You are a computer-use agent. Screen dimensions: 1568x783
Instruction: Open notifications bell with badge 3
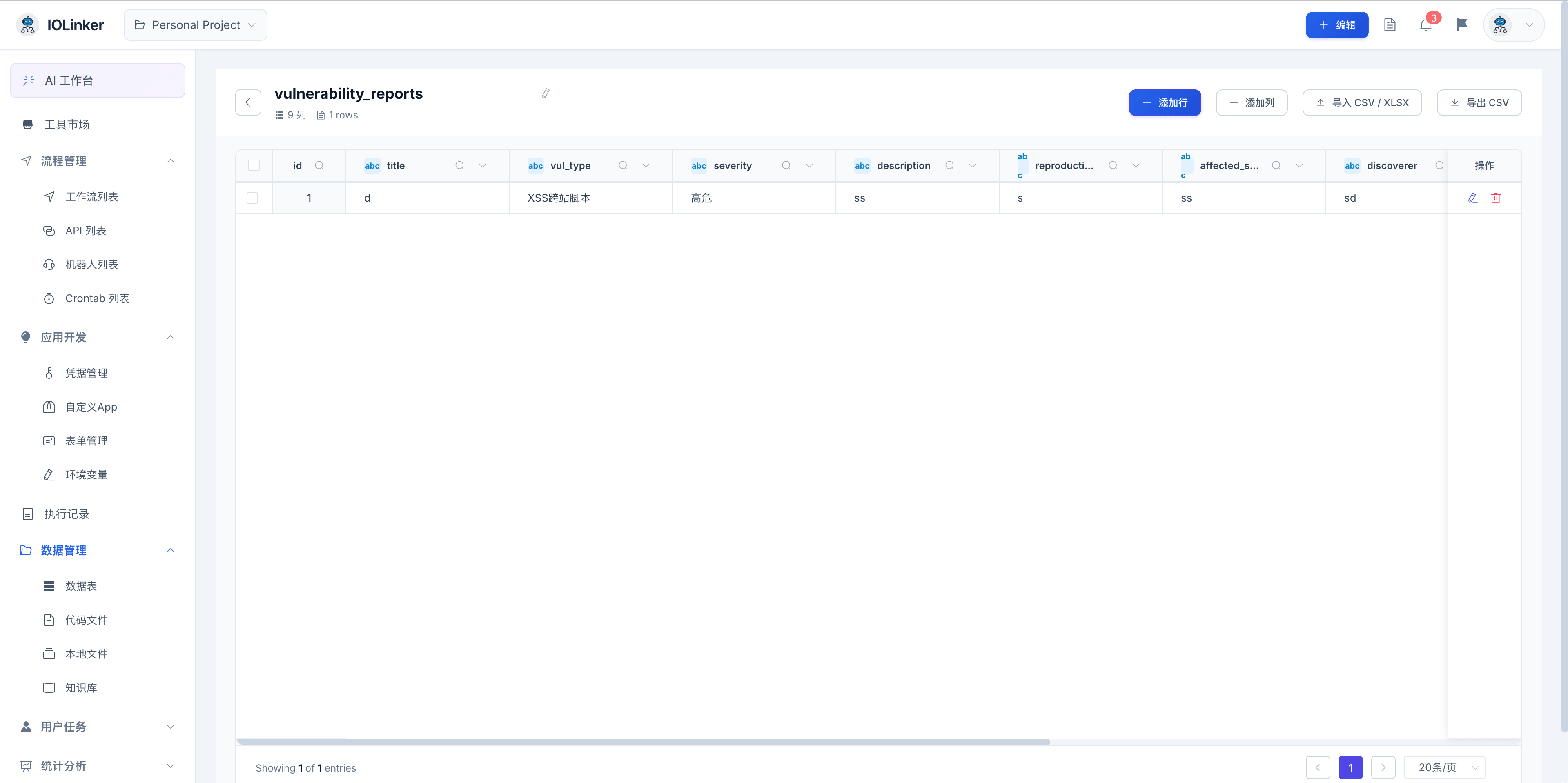pos(1425,25)
